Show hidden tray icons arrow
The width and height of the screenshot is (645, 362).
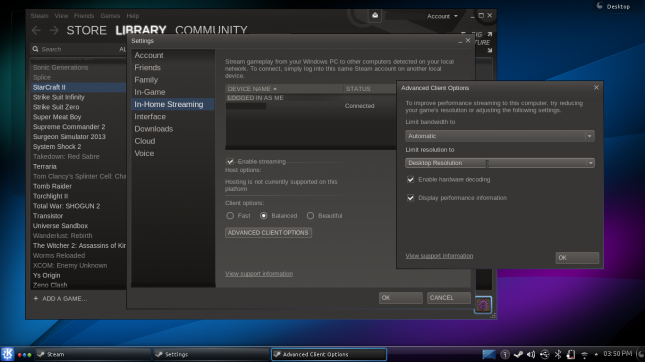[x=596, y=354]
